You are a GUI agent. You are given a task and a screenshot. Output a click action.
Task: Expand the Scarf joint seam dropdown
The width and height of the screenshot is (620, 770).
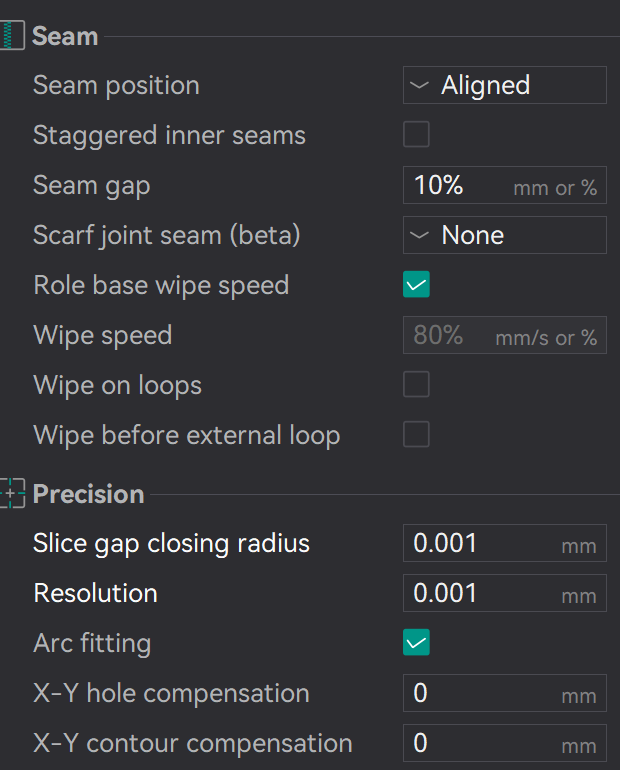pyautogui.click(x=505, y=236)
